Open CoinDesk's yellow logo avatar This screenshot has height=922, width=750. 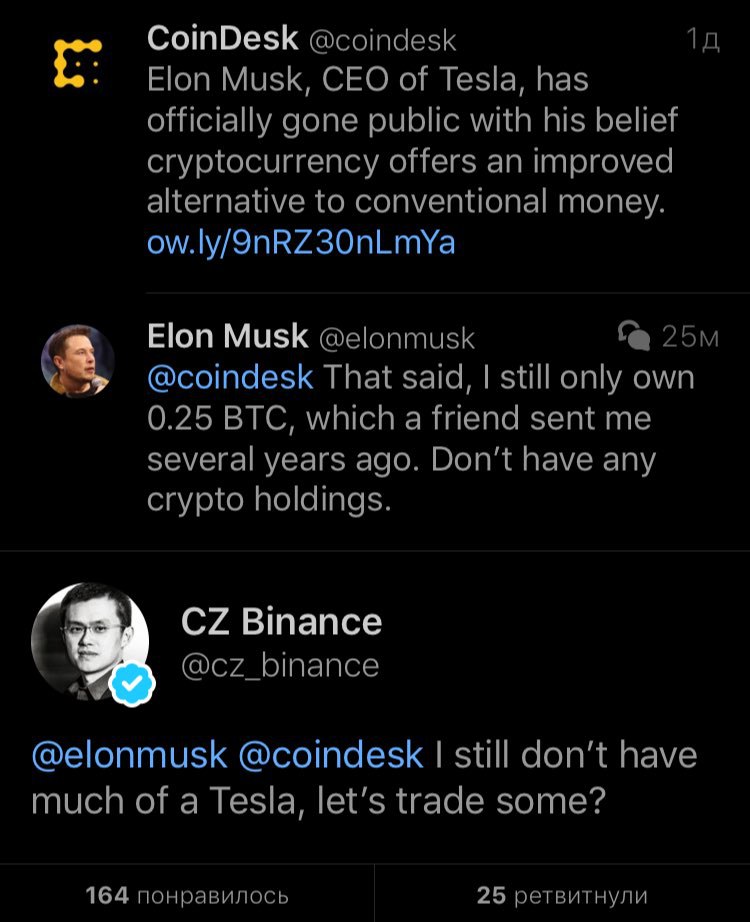pyautogui.click(x=78, y=64)
